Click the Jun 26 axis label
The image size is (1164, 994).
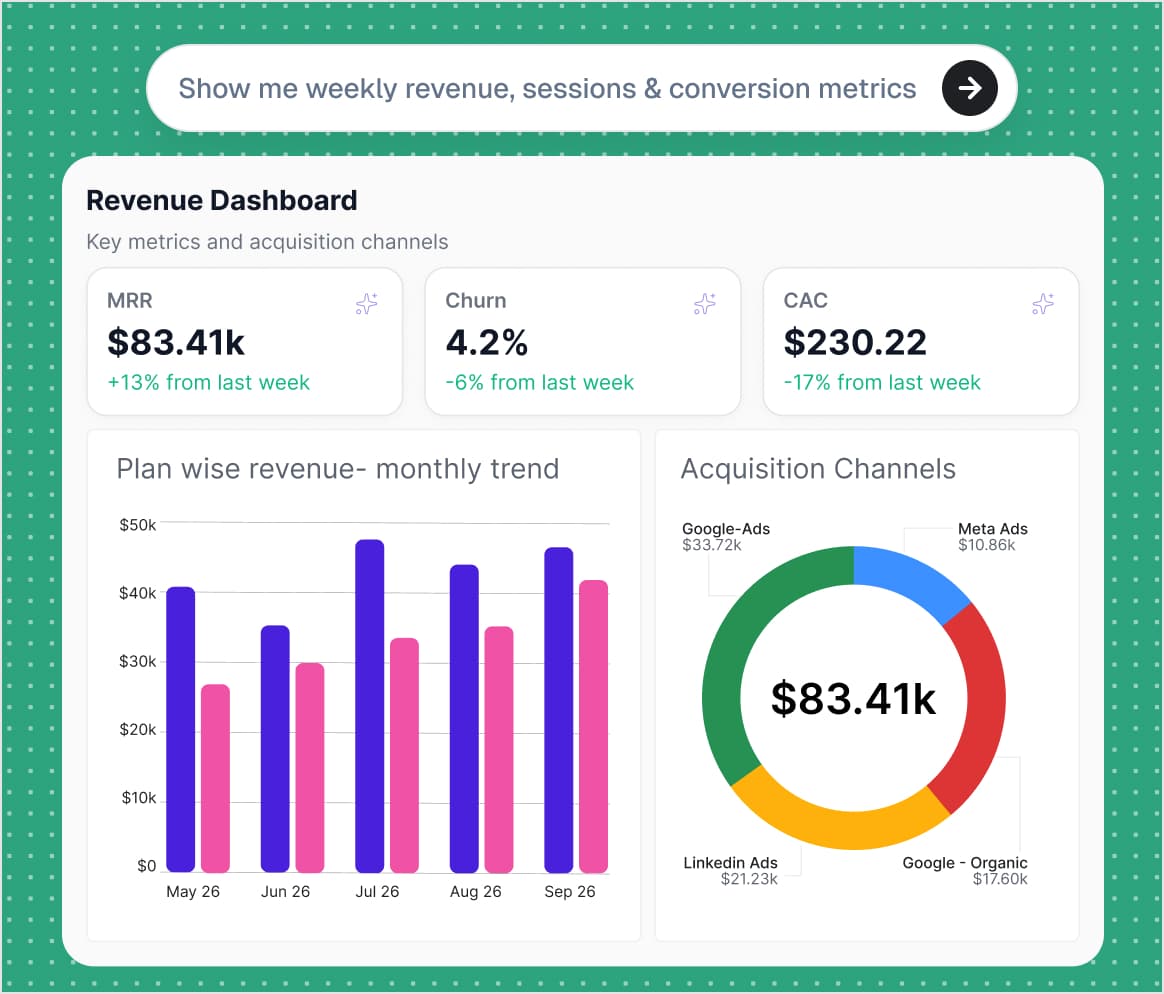285,892
